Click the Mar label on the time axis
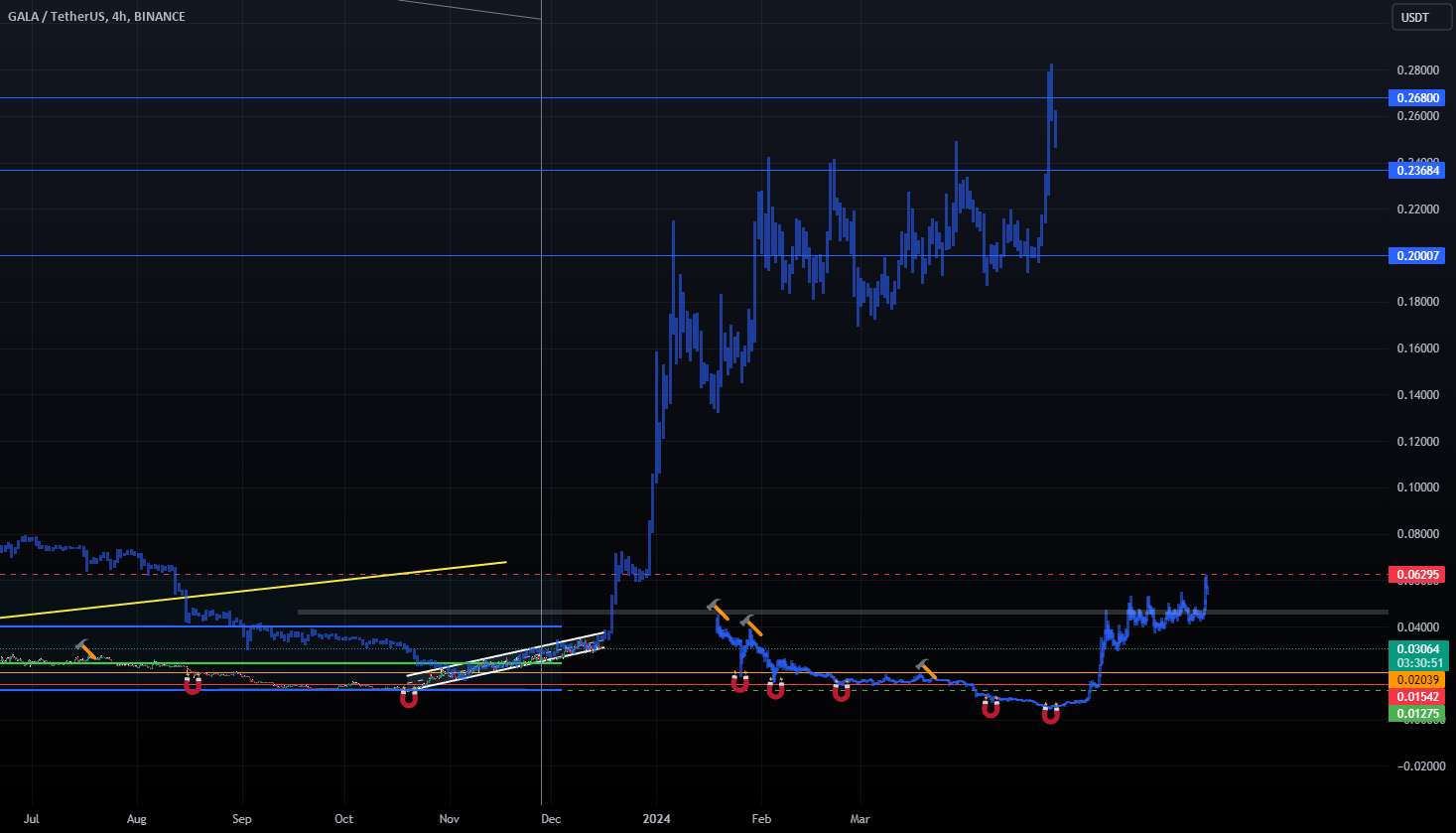Screen dimensions: 1456x833 click(860, 819)
